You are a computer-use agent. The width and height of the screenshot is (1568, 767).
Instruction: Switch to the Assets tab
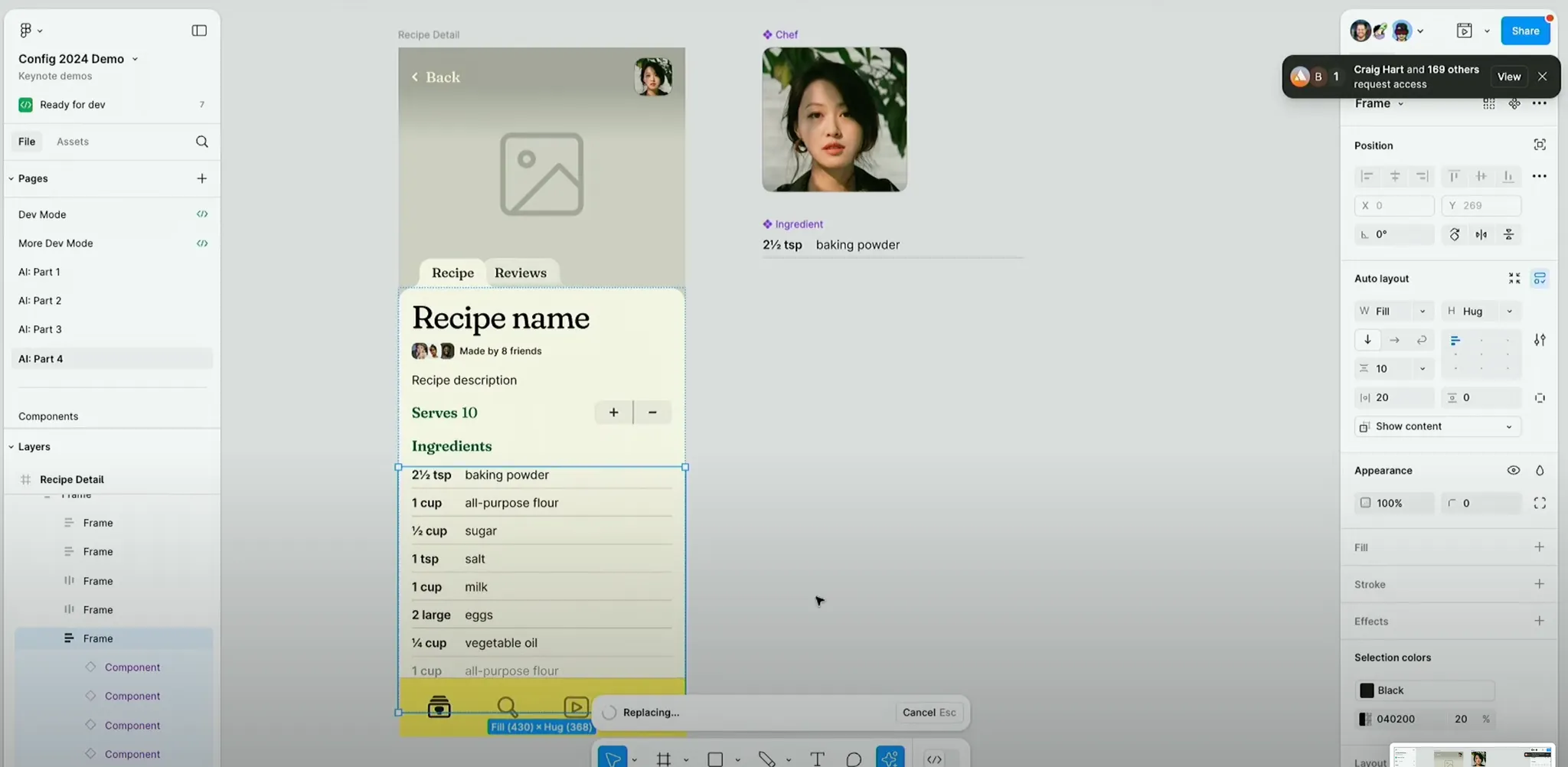[x=73, y=142]
